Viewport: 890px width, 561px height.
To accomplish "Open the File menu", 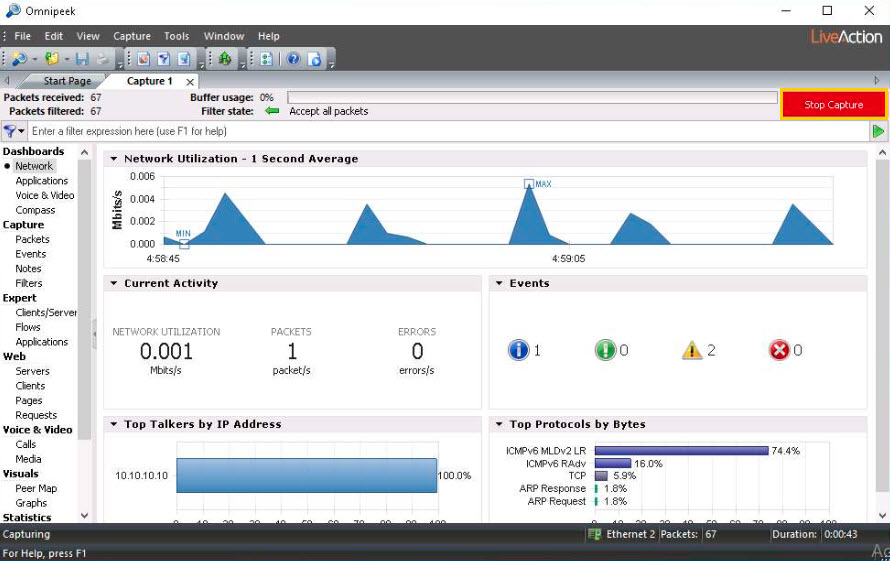I will pos(23,36).
